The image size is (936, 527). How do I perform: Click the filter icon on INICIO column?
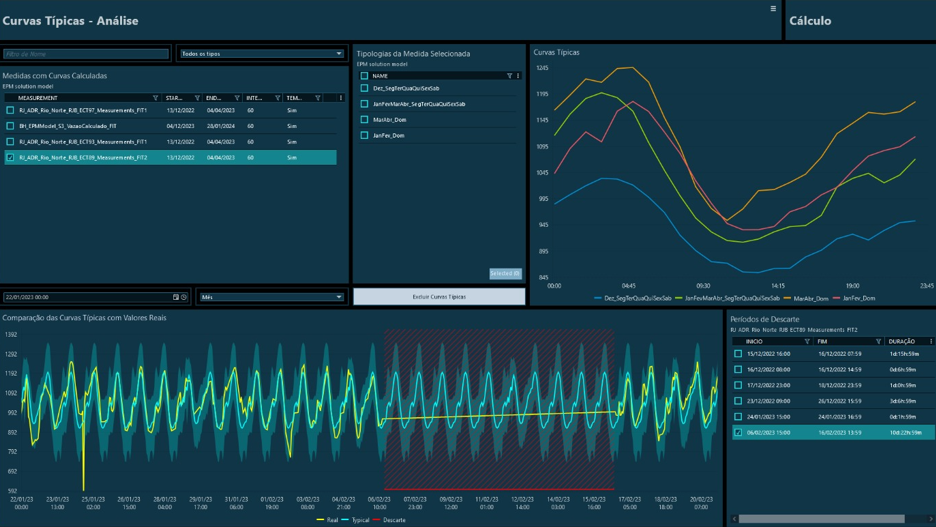click(807, 341)
